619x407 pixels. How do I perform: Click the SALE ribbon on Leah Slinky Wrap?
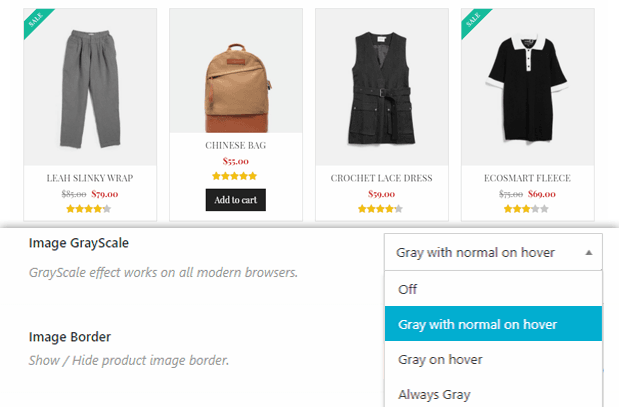[36, 21]
